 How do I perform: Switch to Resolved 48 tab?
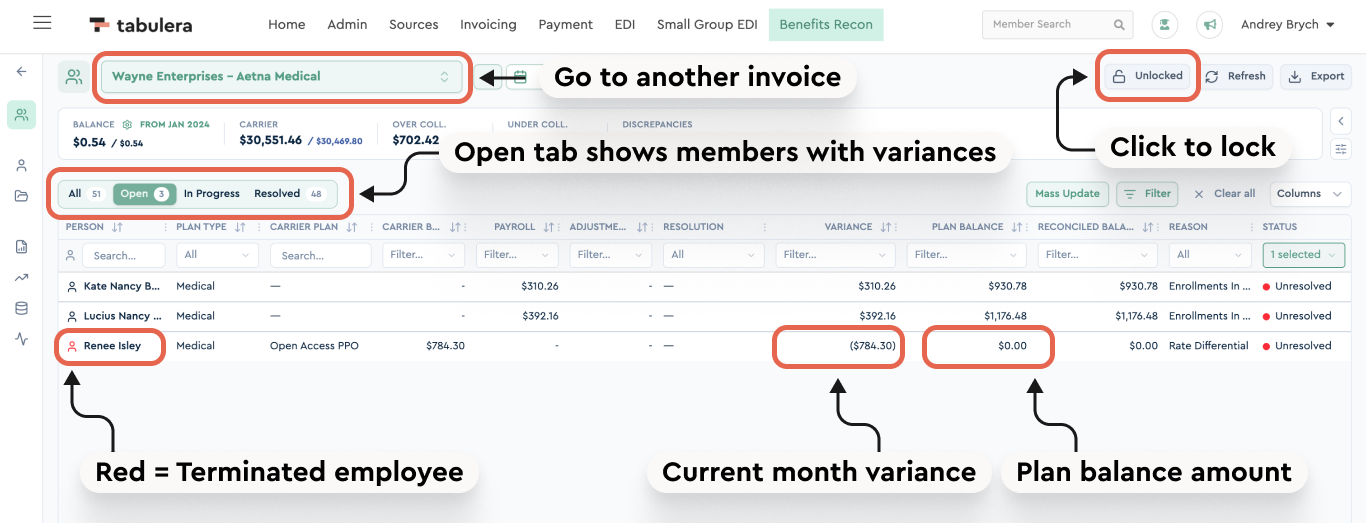point(290,194)
